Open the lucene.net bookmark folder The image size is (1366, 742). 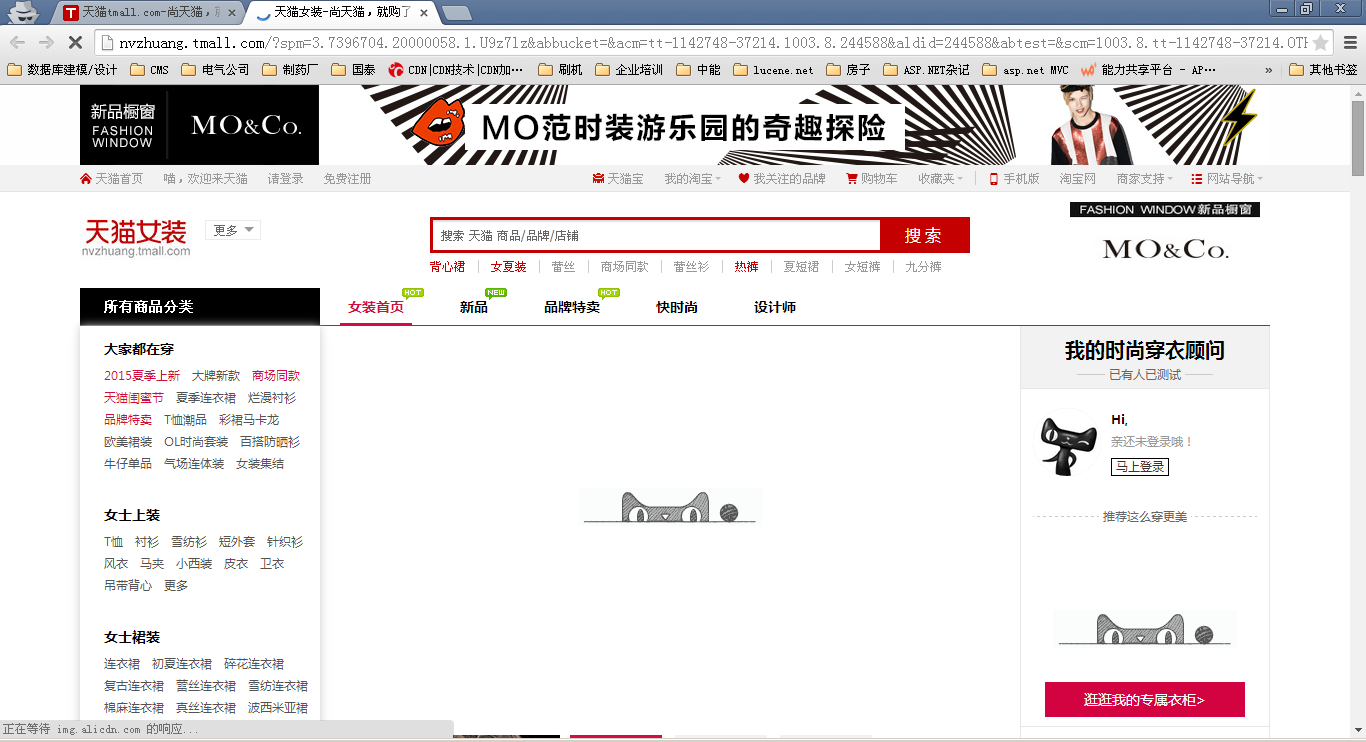(x=774, y=70)
